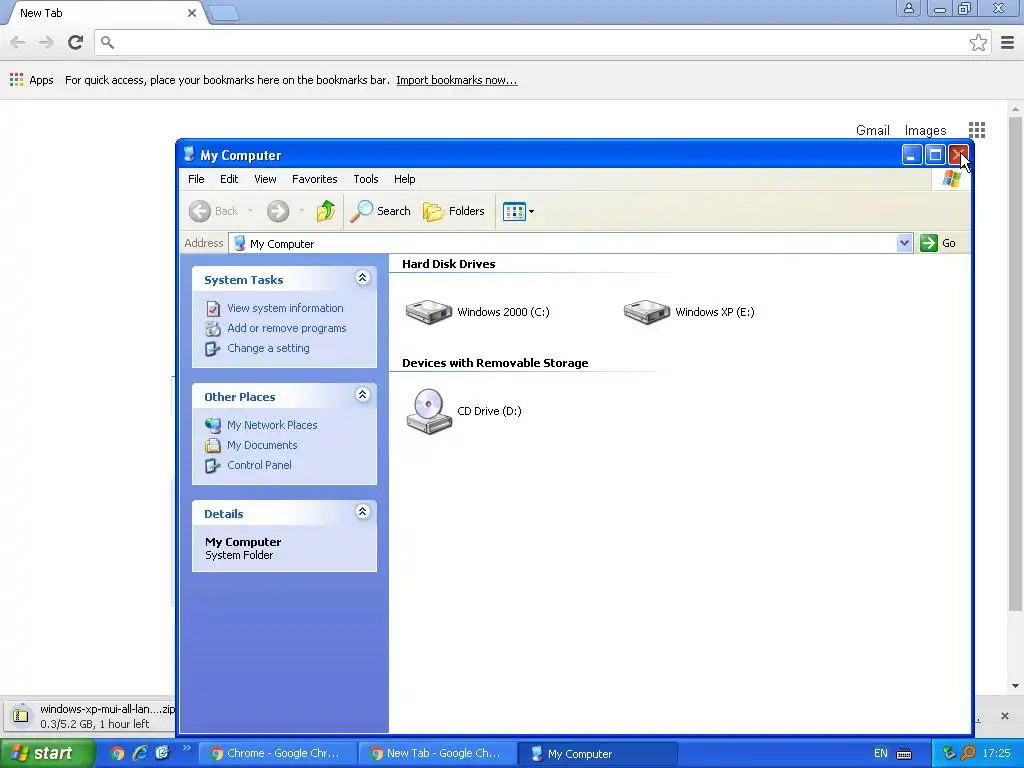Click My Computer taskbar button

pos(598,754)
